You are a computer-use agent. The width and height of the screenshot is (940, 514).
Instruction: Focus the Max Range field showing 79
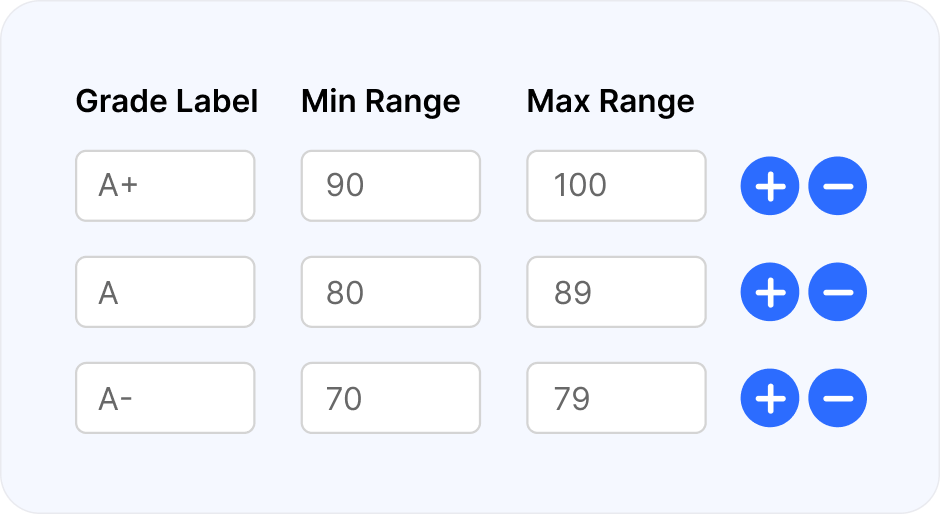[616, 398]
